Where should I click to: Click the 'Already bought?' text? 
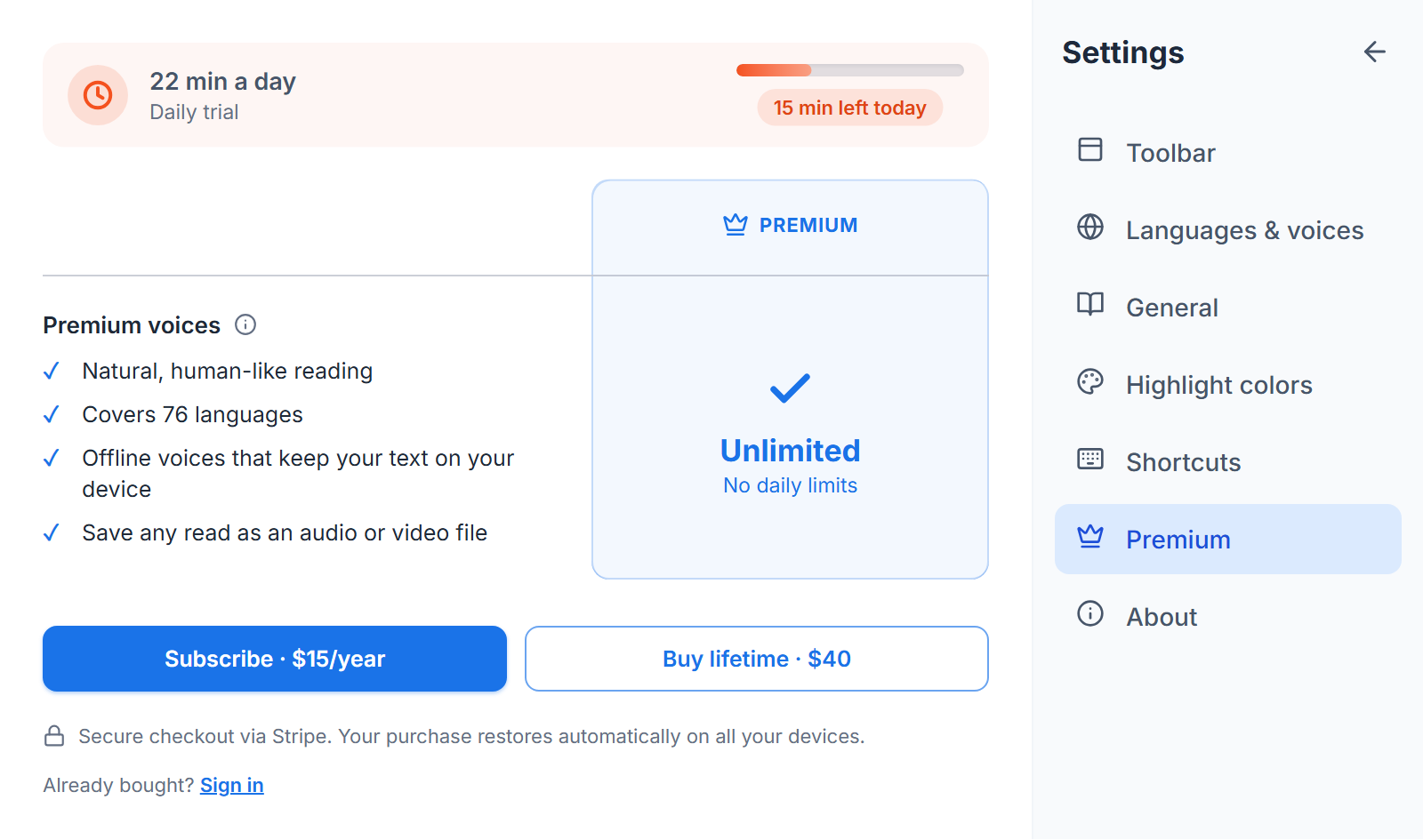[118, 785]
